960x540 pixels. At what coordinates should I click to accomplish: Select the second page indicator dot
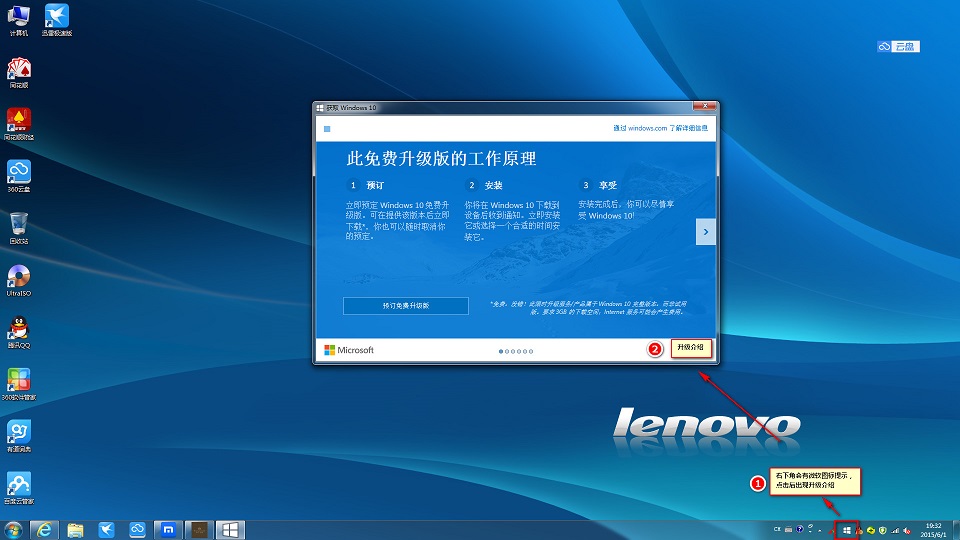pyautogui.click(x=507, y=351)
